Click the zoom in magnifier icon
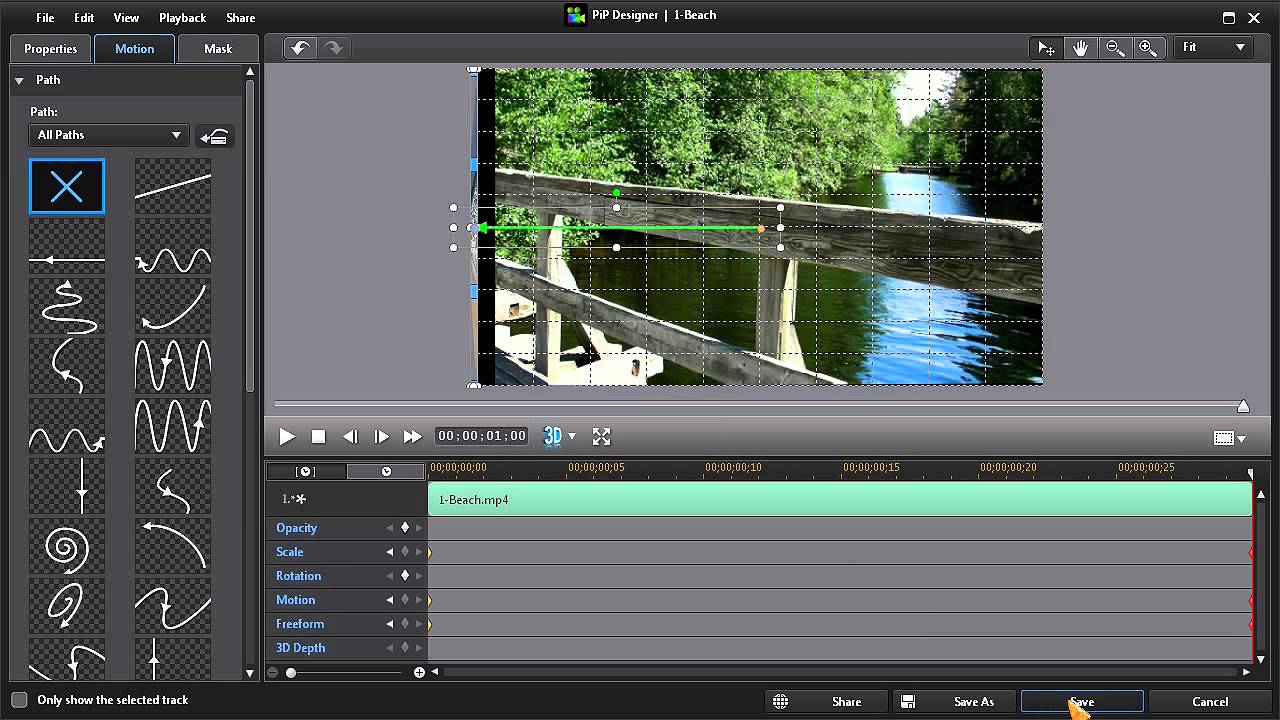The width and height of the screenshot is (1280, 720). point(1148,48)
